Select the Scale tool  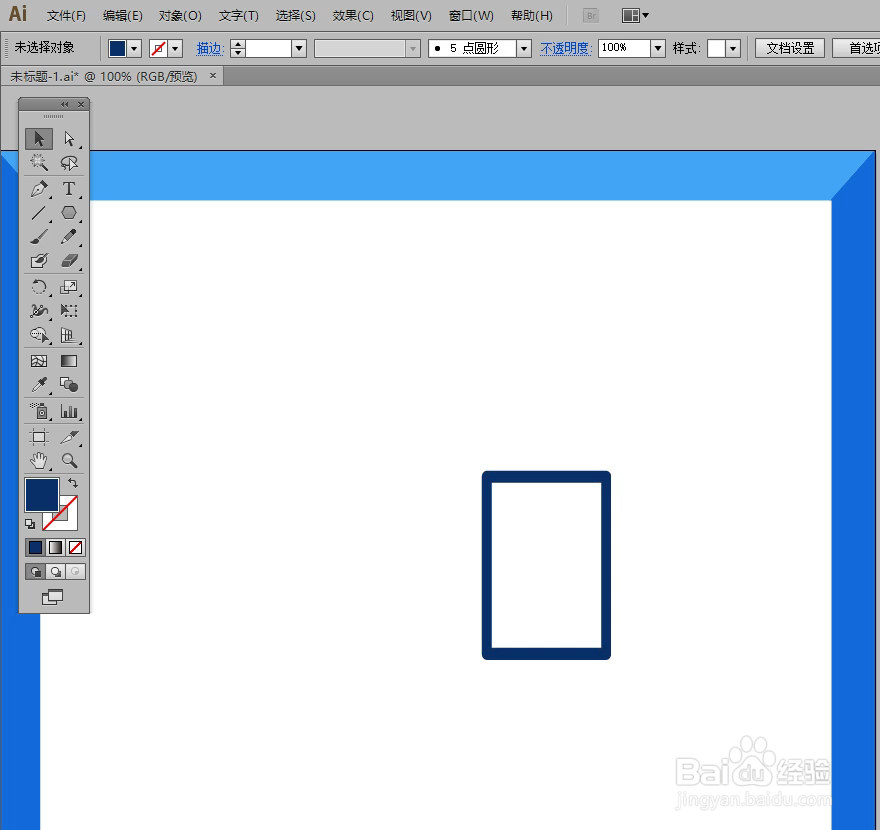click(x=69, y=287)
